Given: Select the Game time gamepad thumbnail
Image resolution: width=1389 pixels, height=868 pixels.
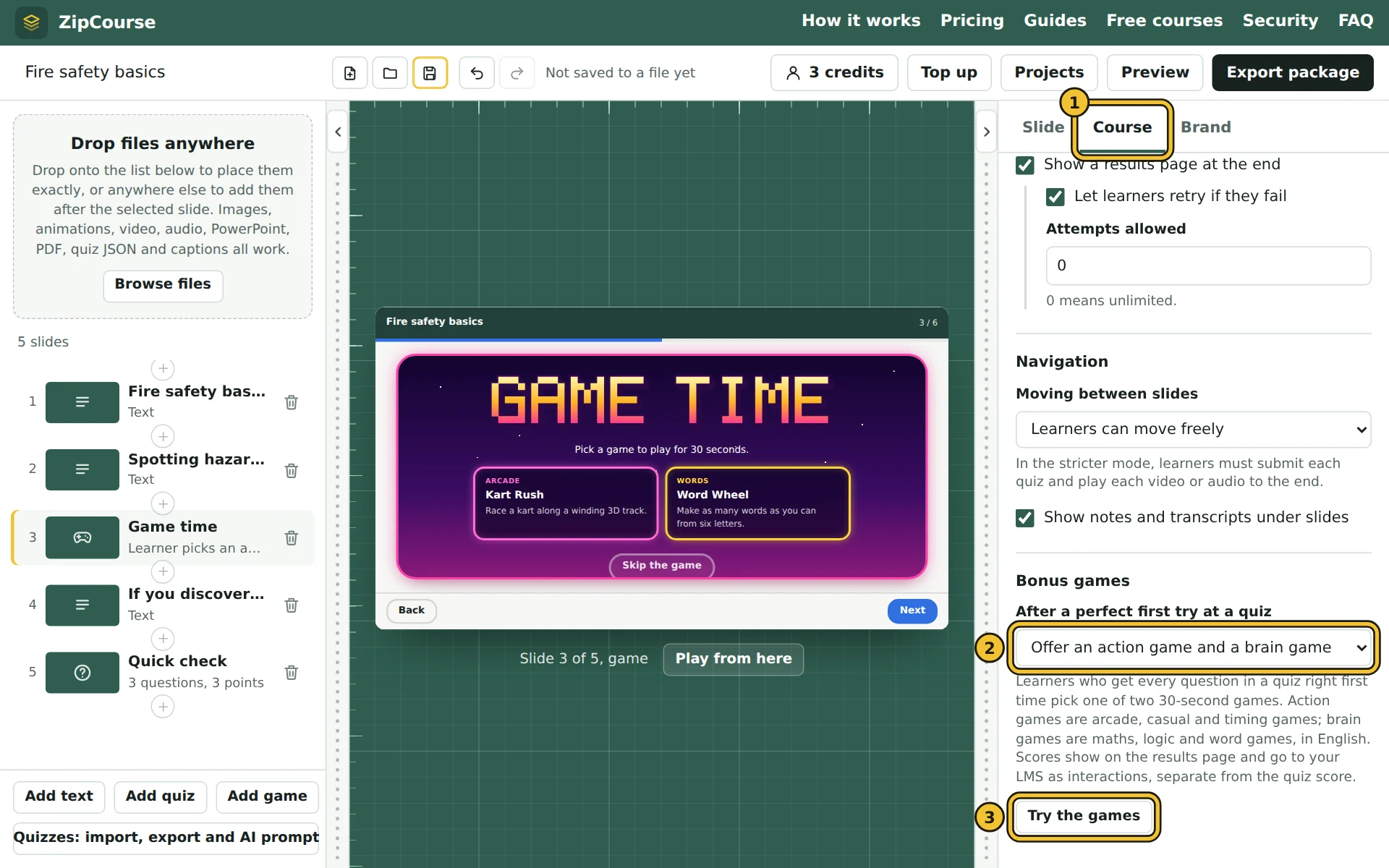Looking at the screenshot, I should pyautogui.click(x=82, y=537).
